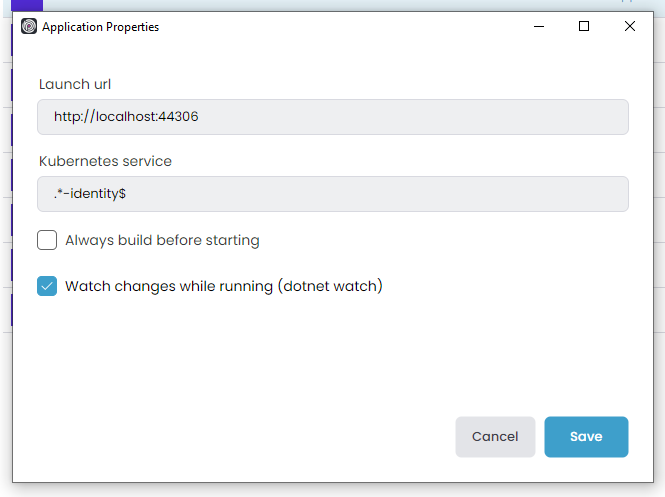Maximize the Application Properties dialog
Image resolution: width=665 pixels, height=497 pixels.
pos(584,27)
